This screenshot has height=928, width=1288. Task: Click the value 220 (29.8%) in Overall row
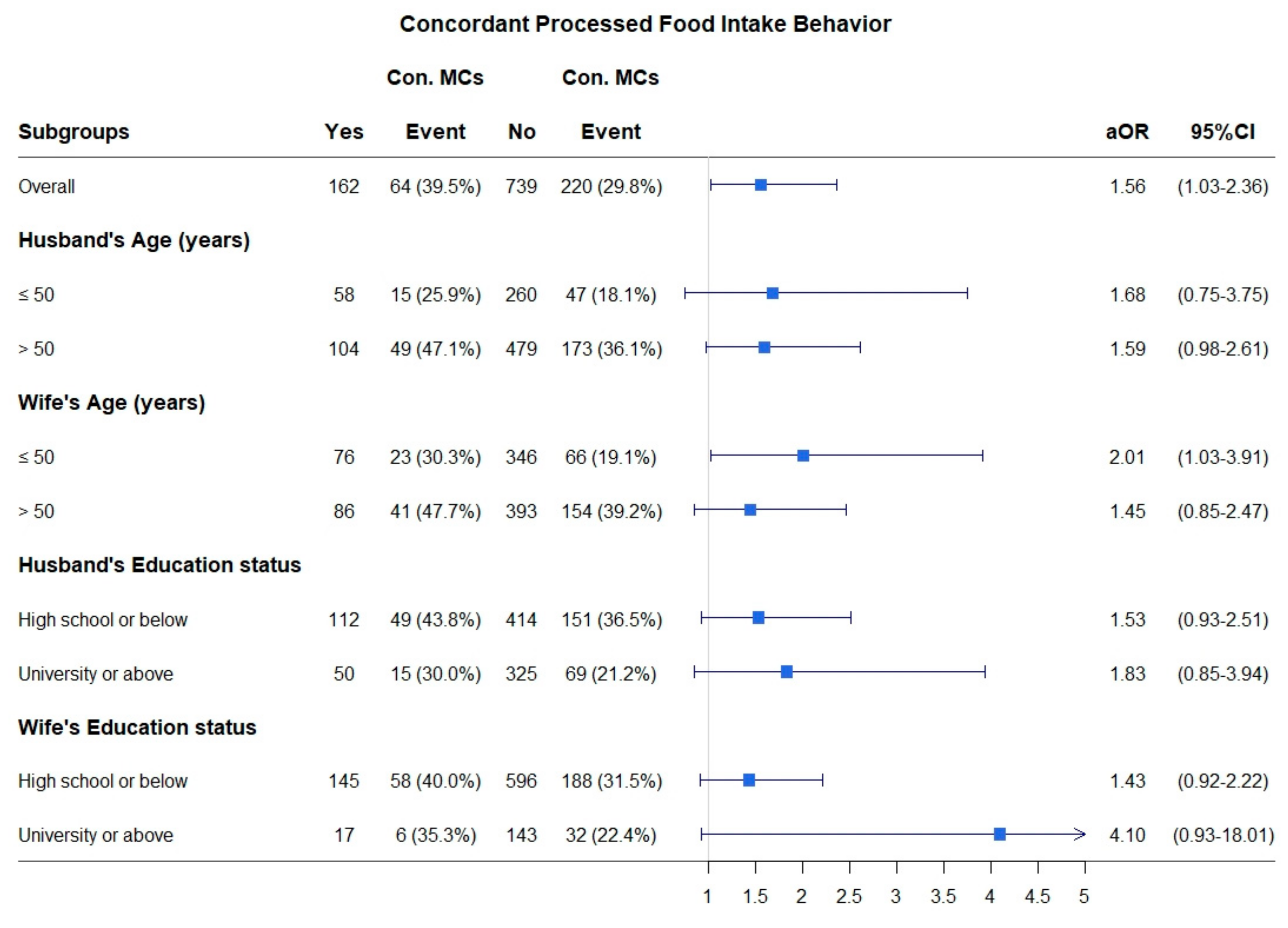611,186
